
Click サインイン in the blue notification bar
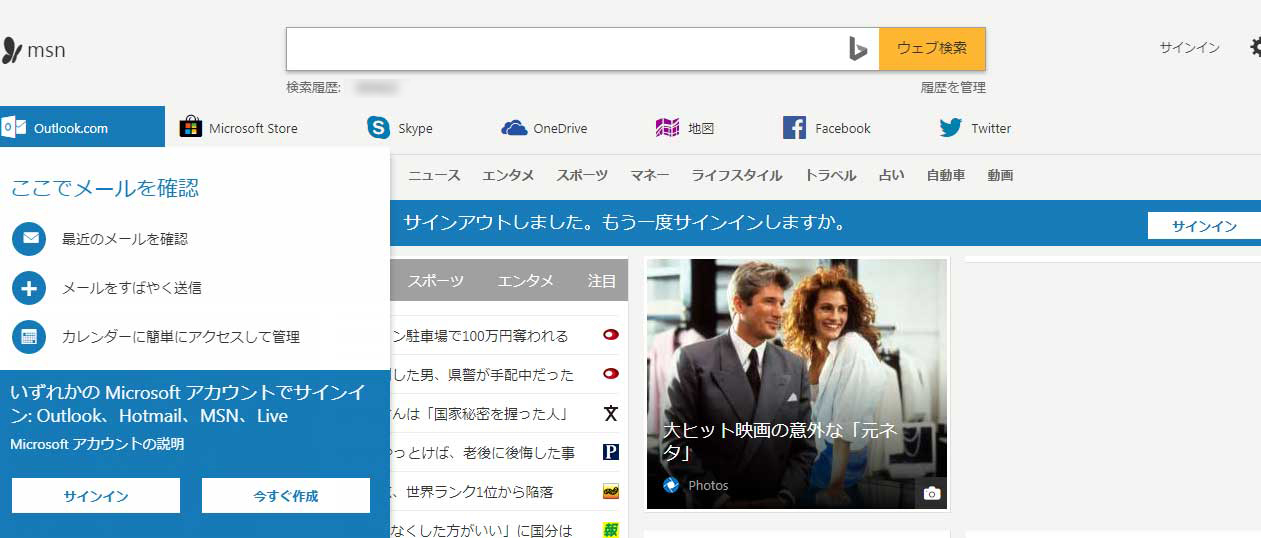[1204, 226]
